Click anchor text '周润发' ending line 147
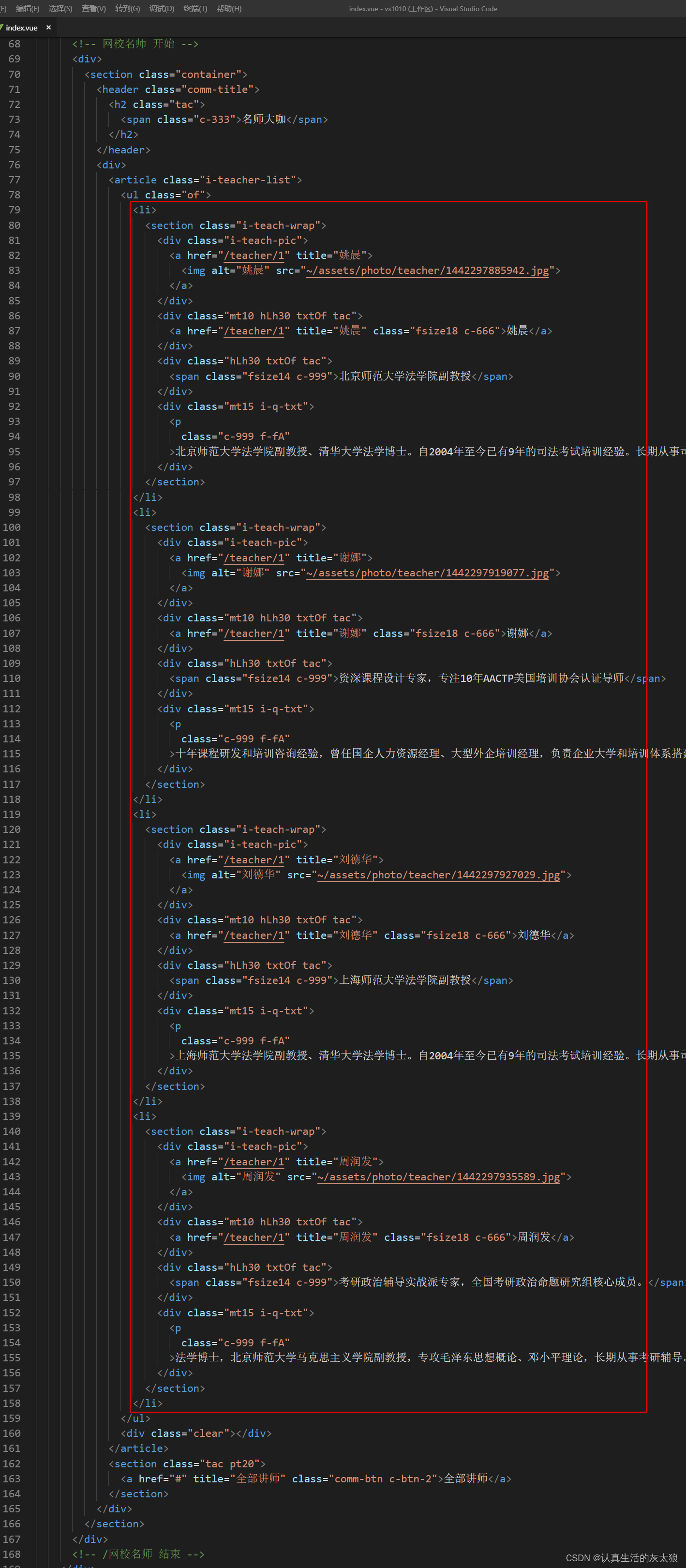This screenshot has width=686, height=1568. pos(534,1237)
